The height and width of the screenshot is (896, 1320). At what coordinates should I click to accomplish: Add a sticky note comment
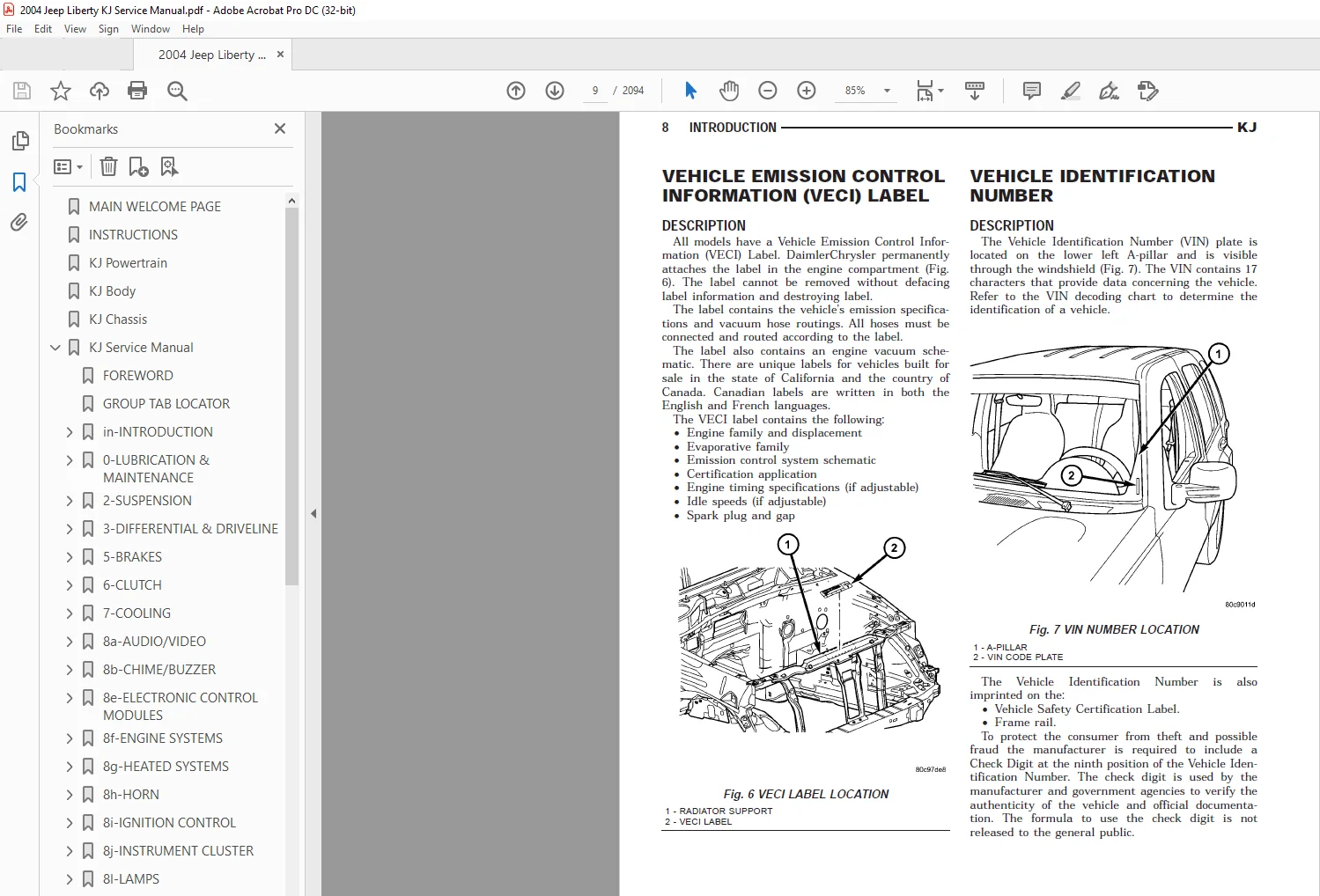[1032, 91]
